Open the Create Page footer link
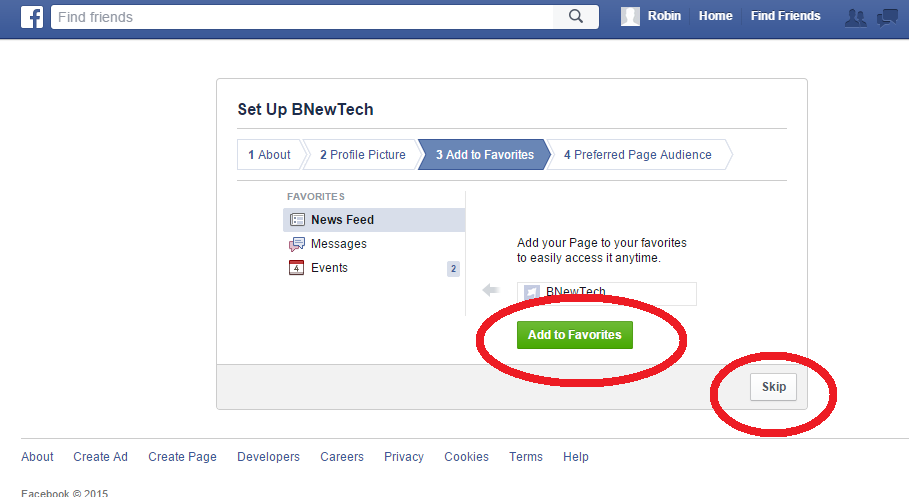909x497 pixels. 182,457
